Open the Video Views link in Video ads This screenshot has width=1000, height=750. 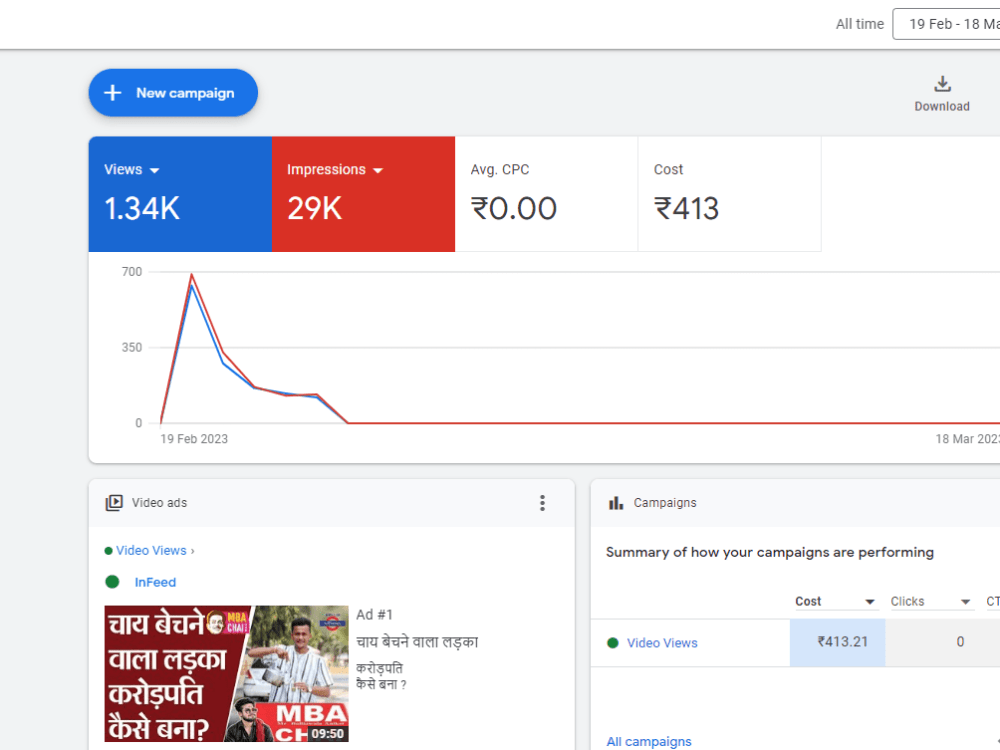click(x=151, y=550)
